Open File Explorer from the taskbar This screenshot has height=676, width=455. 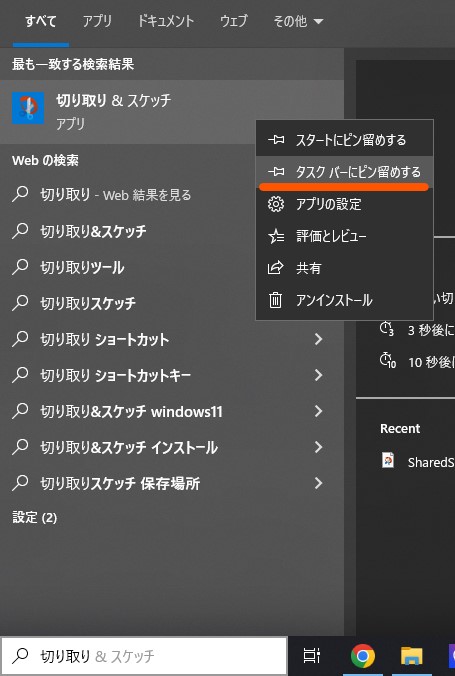pyautogui.click(x=412, y=656)
